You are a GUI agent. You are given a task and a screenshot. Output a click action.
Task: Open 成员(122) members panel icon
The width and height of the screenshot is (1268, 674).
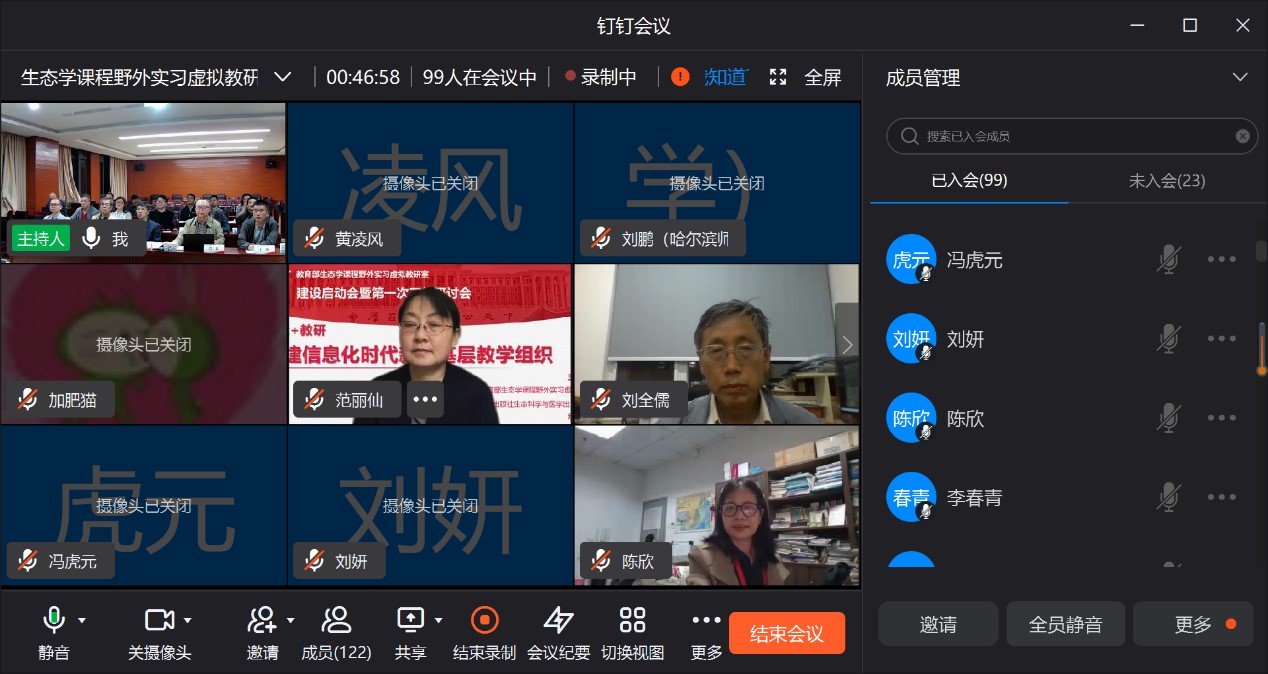coord(336,621)
